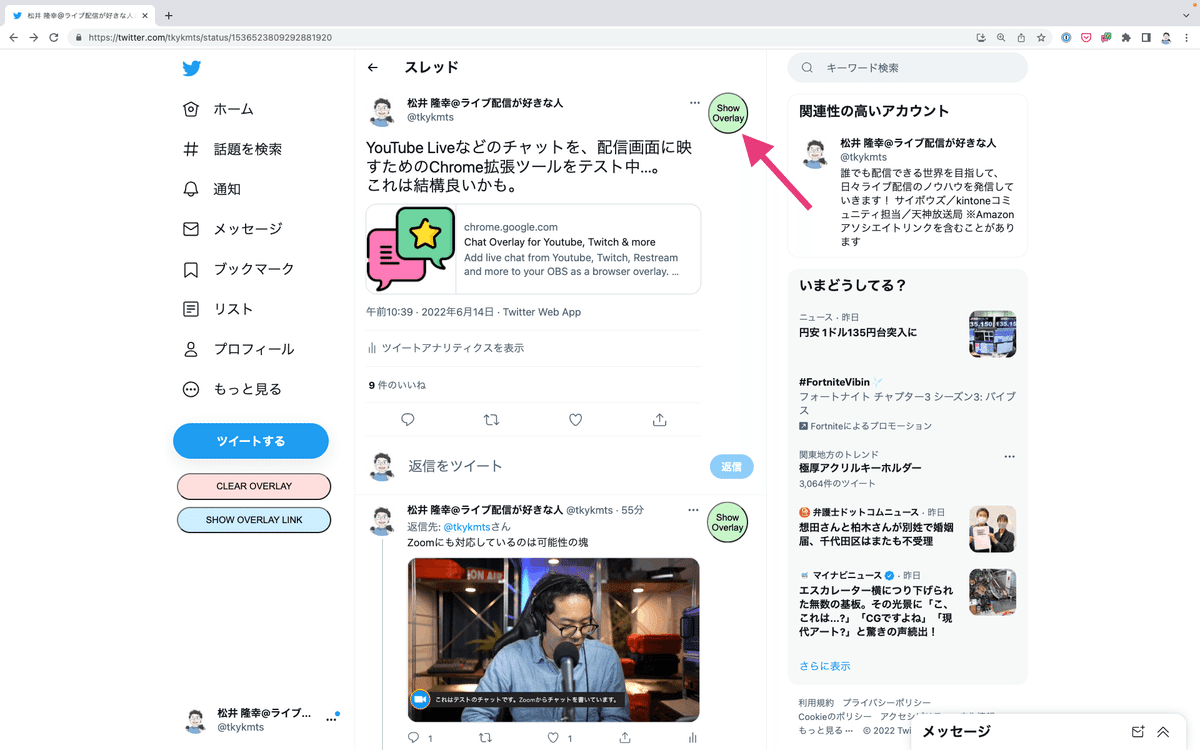Screen dimensions: 1200x750
Task: Open メッセージ in the left sidebar
Action: (233, 229)
